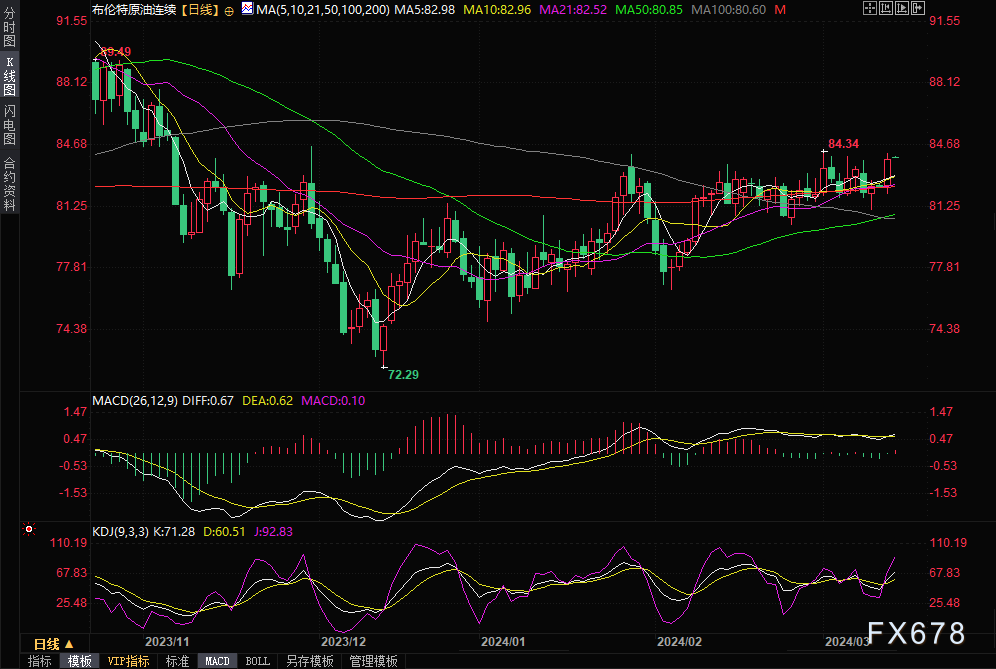The width and height of the screenshot is (996, 669).
Task: Open the 指标 tab at the bottom
Action: 40,661
